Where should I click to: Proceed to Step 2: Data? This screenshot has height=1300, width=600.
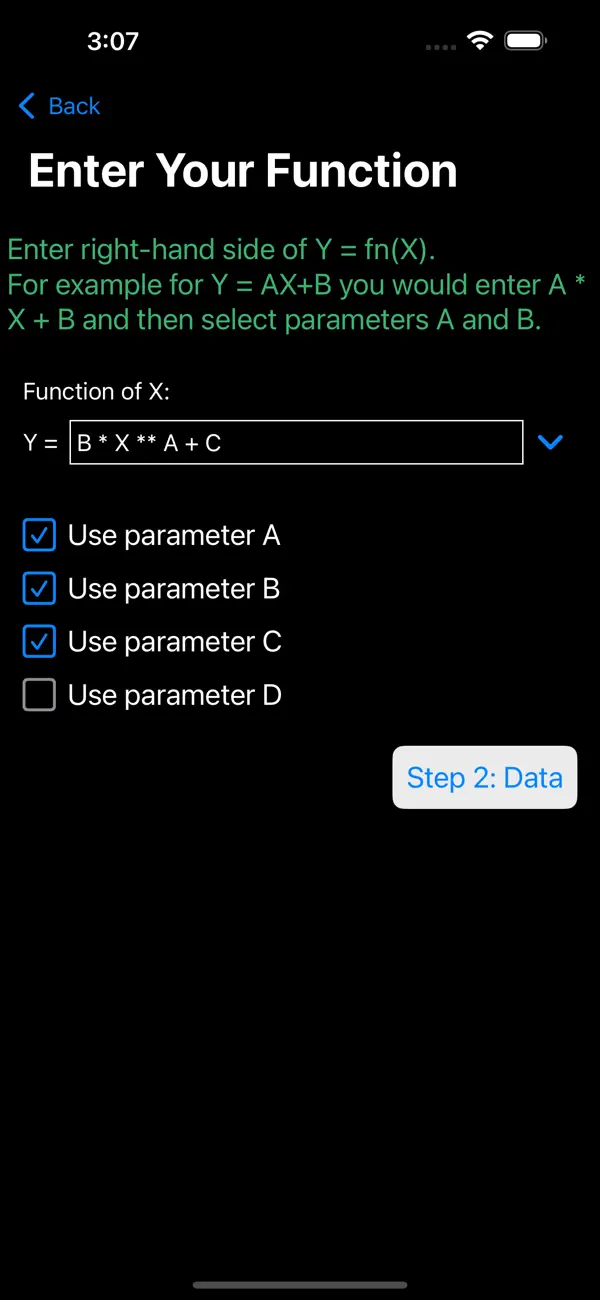pos(484,777)
